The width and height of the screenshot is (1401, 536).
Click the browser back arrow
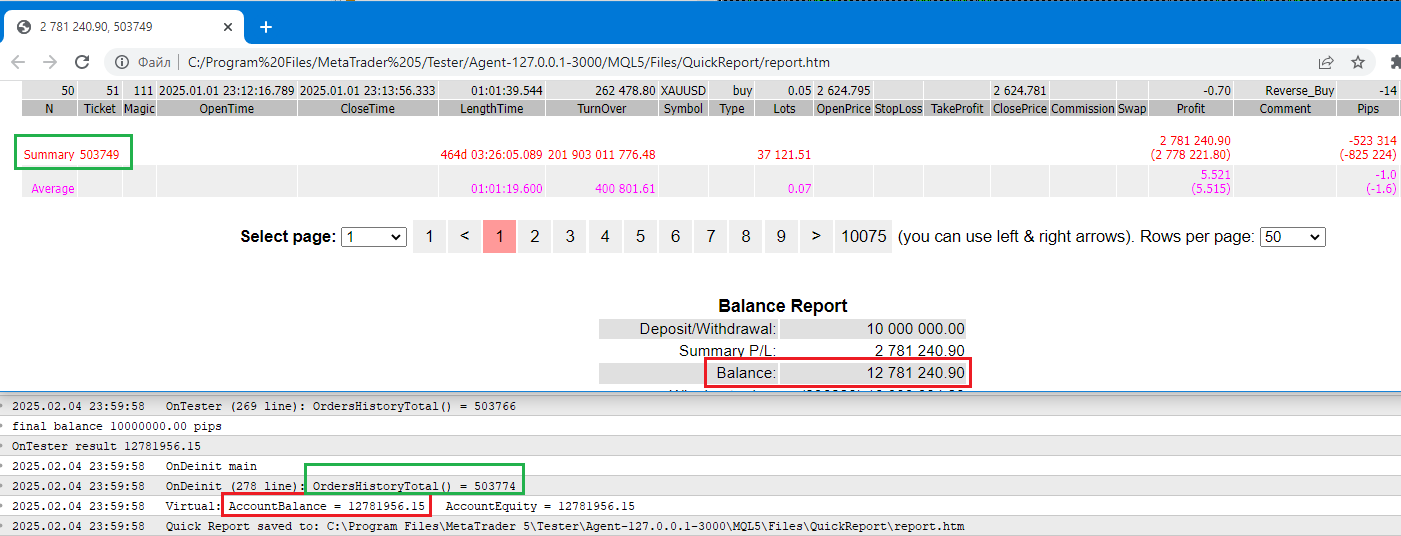pyautogui.click(x=18, y=62)
